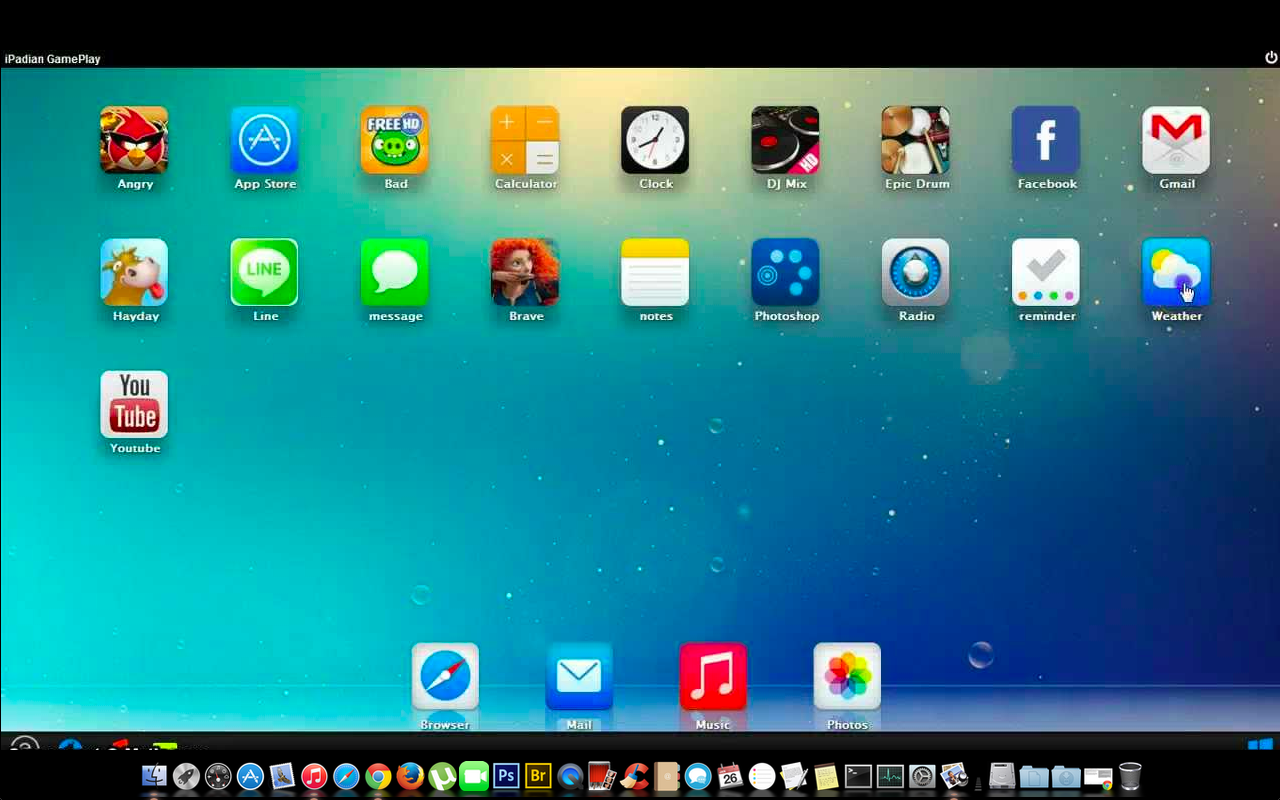Image resolution: width=1280 pixels, height=800 pixels.
Task: Open FaceTime from the macOS dock
Action: point(474,776)
